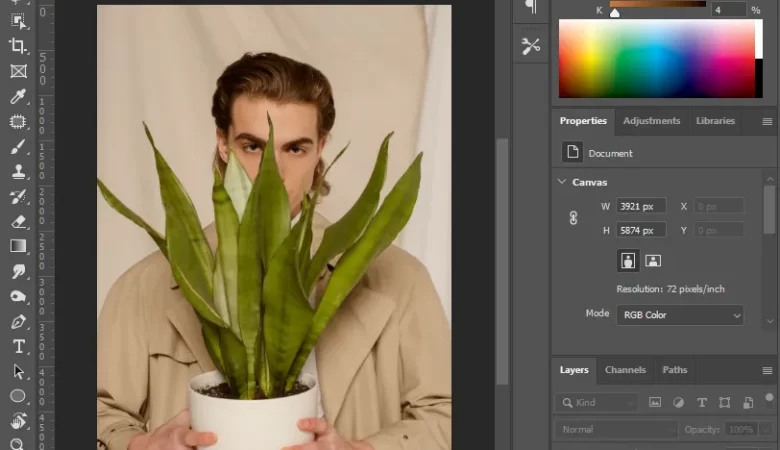Toggle the width-height link icon
Image resolution: width=780 pixels, height=450 pixels.
point(574,218)
